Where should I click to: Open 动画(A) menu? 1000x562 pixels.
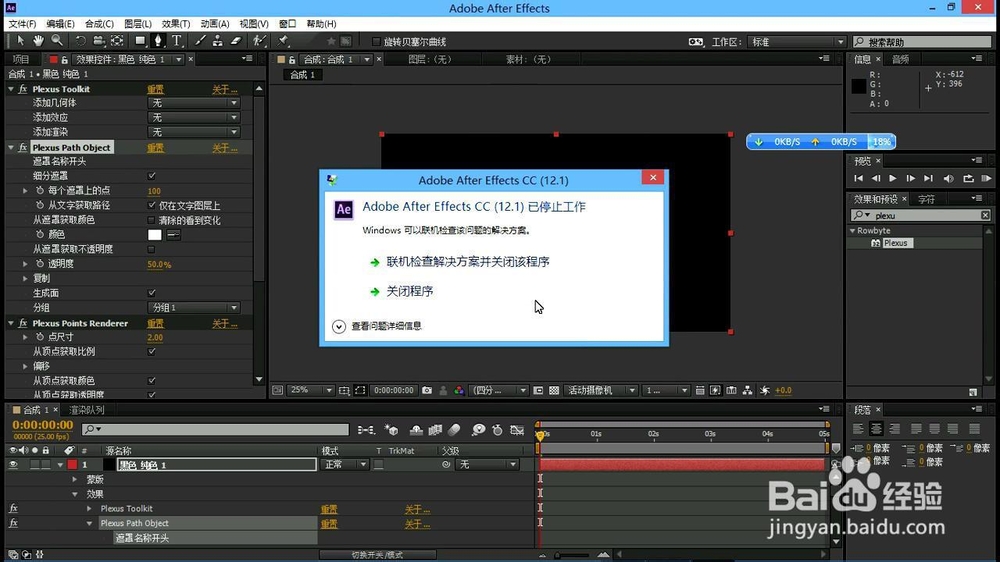coord(215,24)
